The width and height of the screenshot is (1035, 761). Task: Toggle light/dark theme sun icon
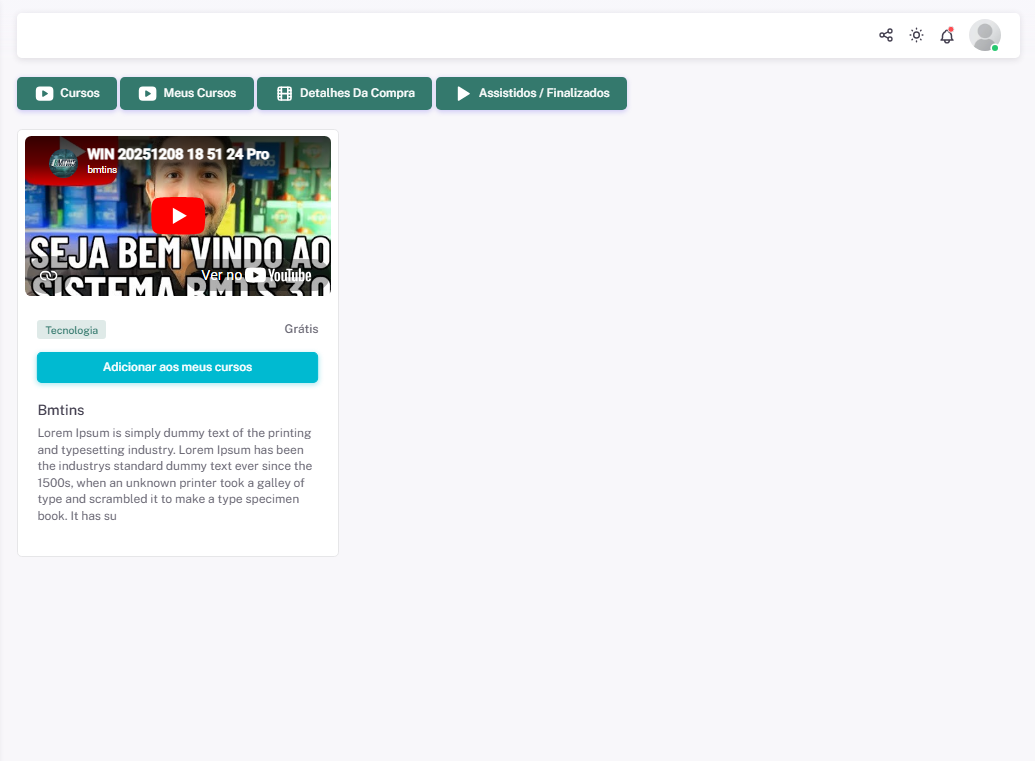point(916,35)
